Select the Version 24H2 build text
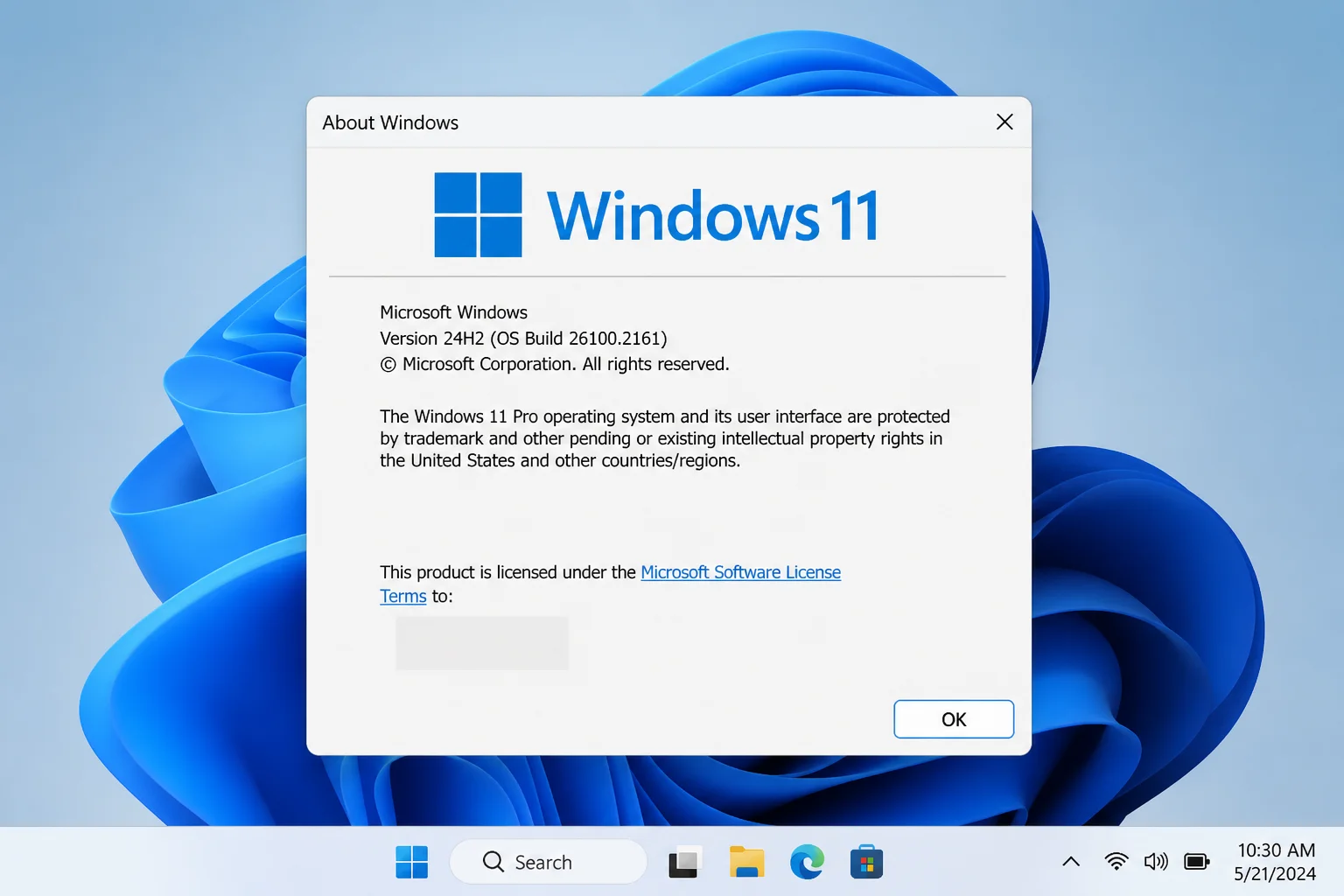Viewport: 1344px width, 896px height. (523, 339)
